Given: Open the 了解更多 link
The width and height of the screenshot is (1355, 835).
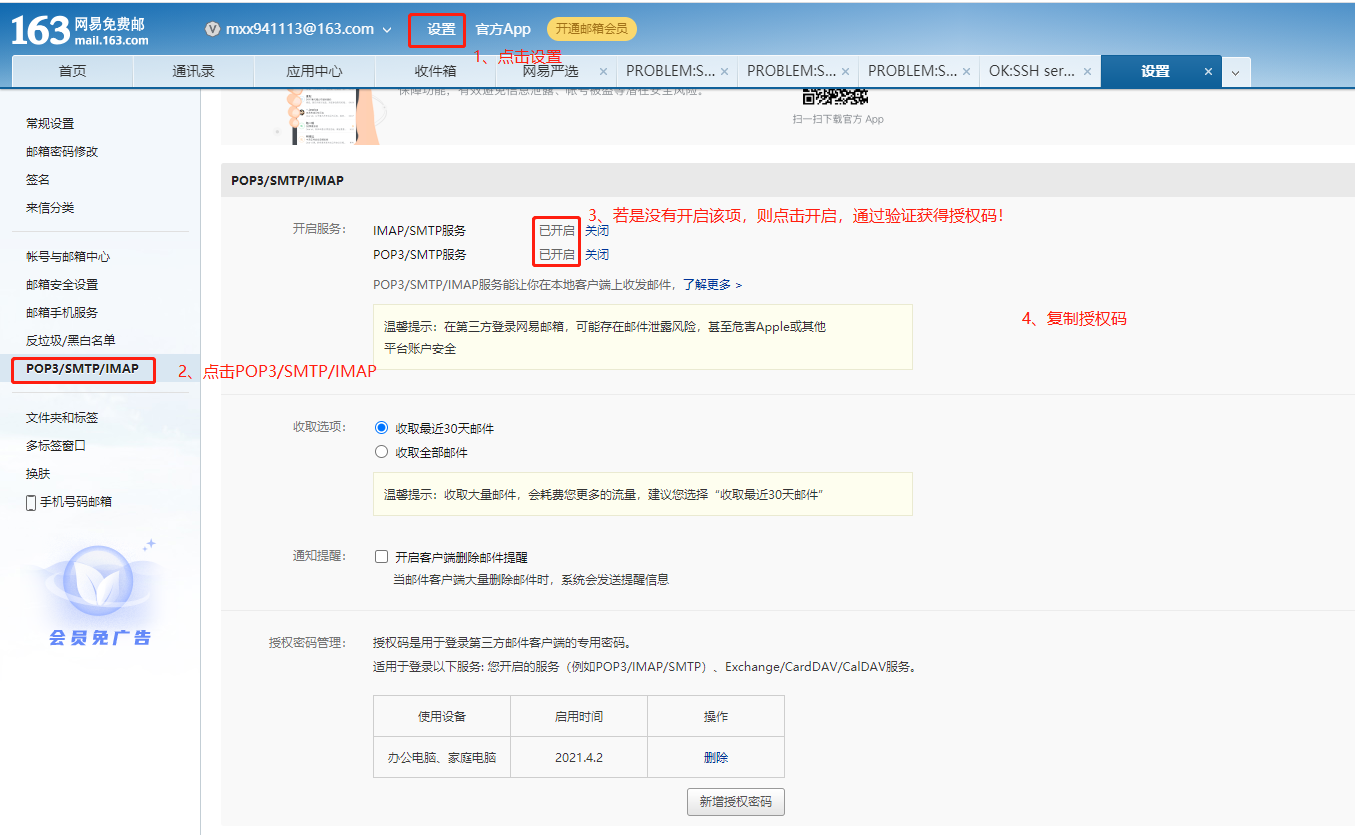Looking at the screenshot, I should pyautogui.click(x=713, y=285).
